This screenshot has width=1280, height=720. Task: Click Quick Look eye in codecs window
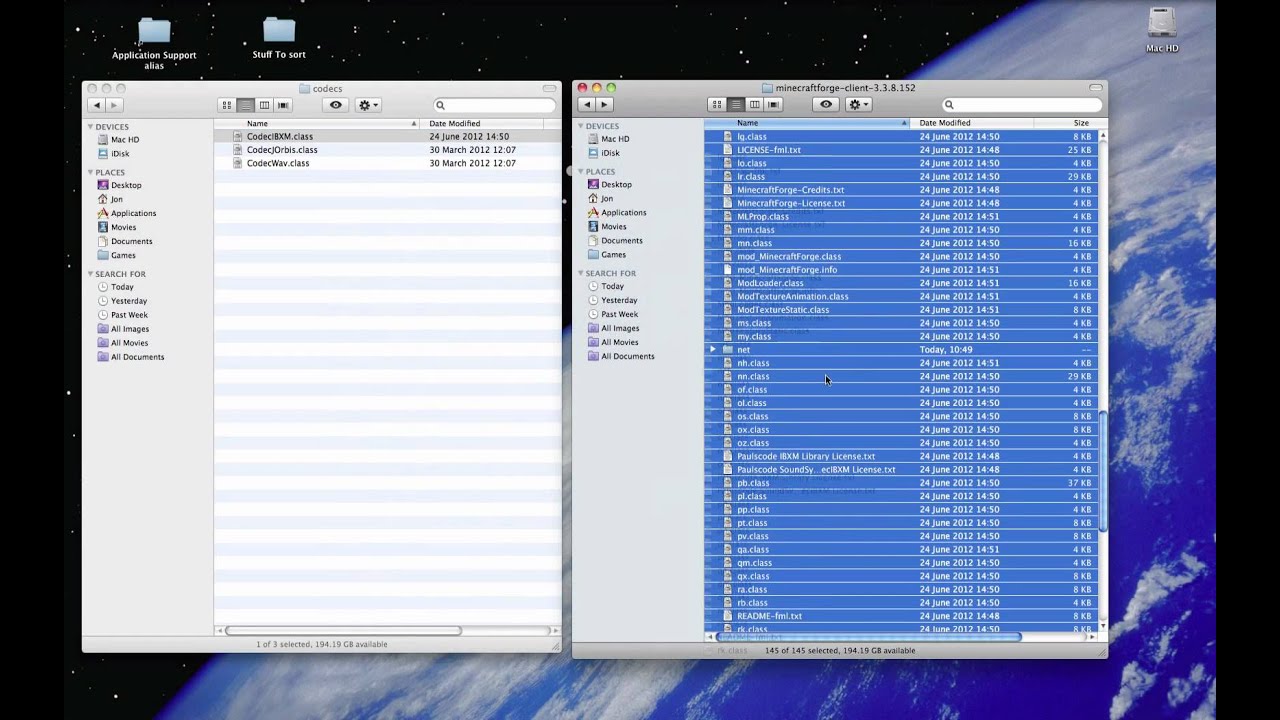pyautogui.click(x=335, y=105)
